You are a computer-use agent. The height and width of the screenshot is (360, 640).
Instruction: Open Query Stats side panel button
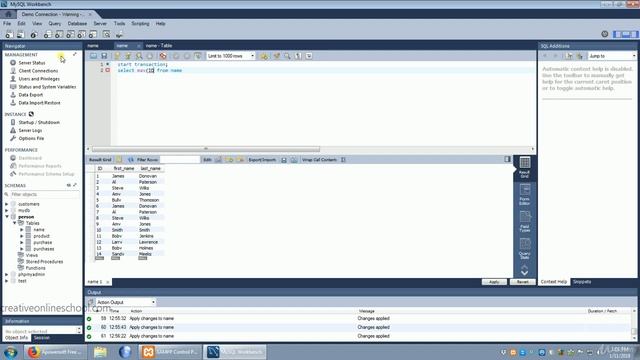click(x=525, y=249)
